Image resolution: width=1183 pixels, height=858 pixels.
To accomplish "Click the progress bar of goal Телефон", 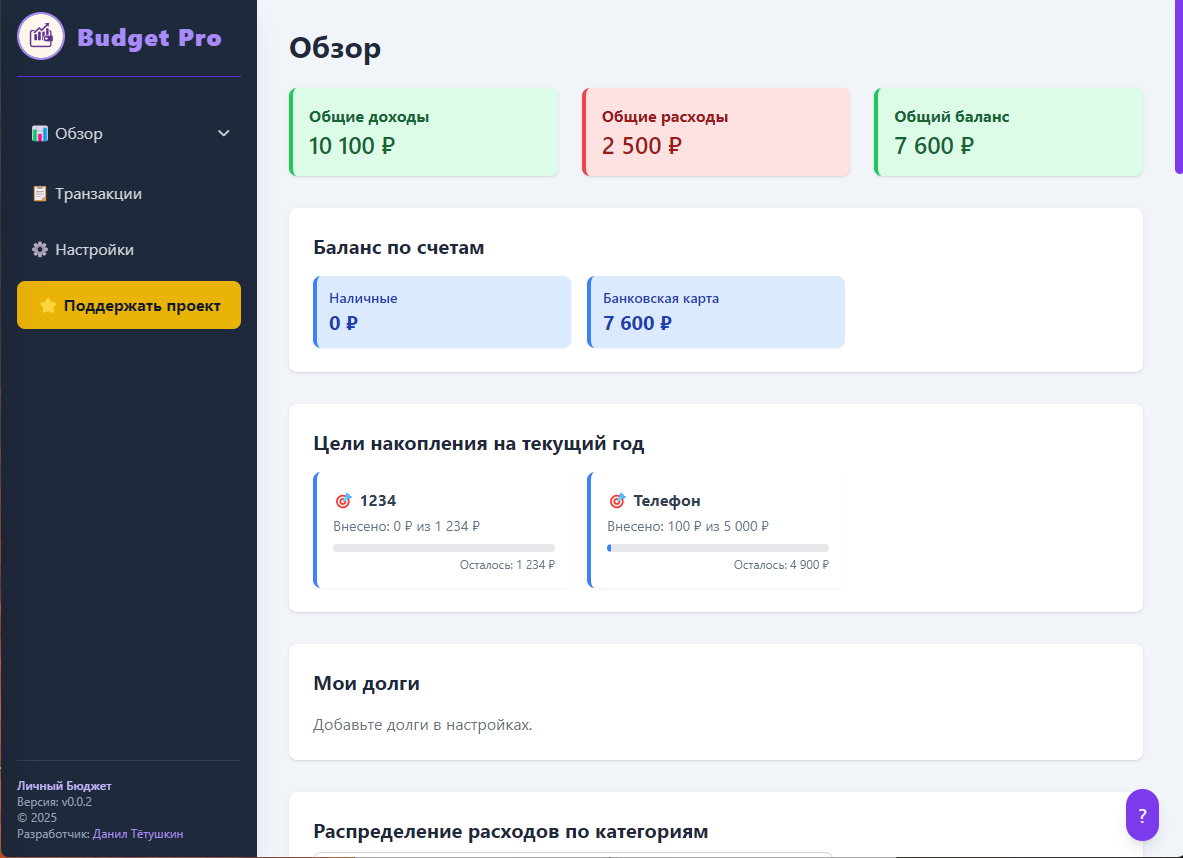I will pyautogui.click(x=717, y=547).
